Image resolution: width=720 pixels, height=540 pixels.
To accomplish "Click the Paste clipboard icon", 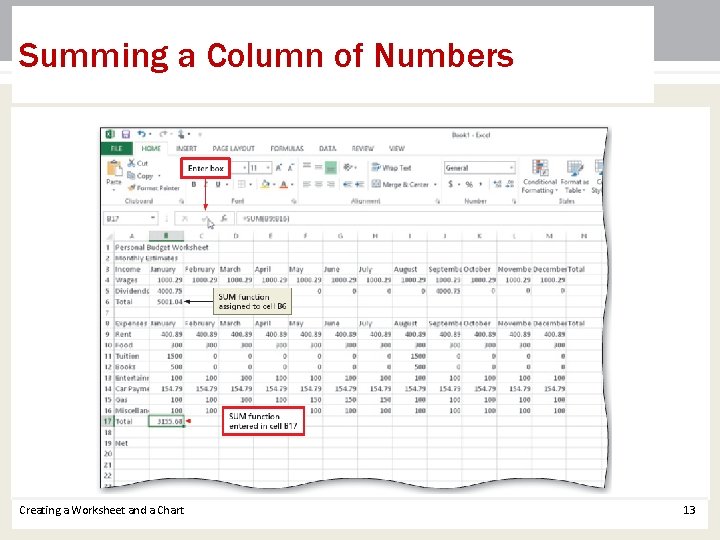I will click(x=114, y=168).
